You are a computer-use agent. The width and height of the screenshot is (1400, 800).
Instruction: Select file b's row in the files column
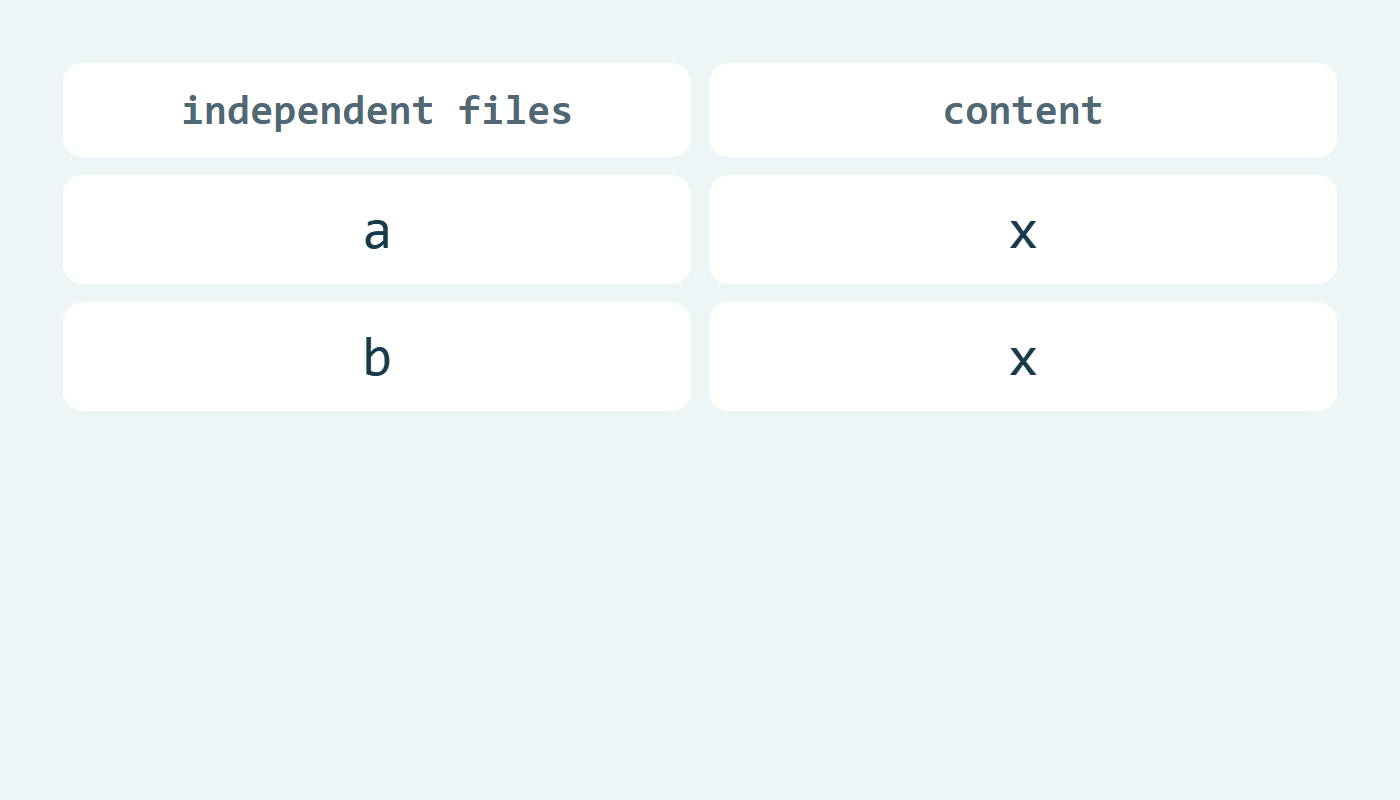point(377,357)
